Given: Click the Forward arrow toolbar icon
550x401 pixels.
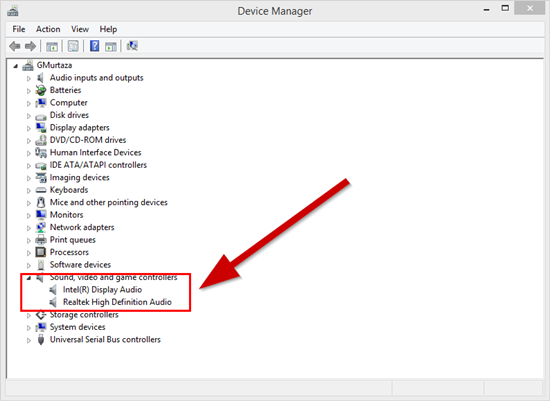Looking at the screenshot, I should point(31,46).
